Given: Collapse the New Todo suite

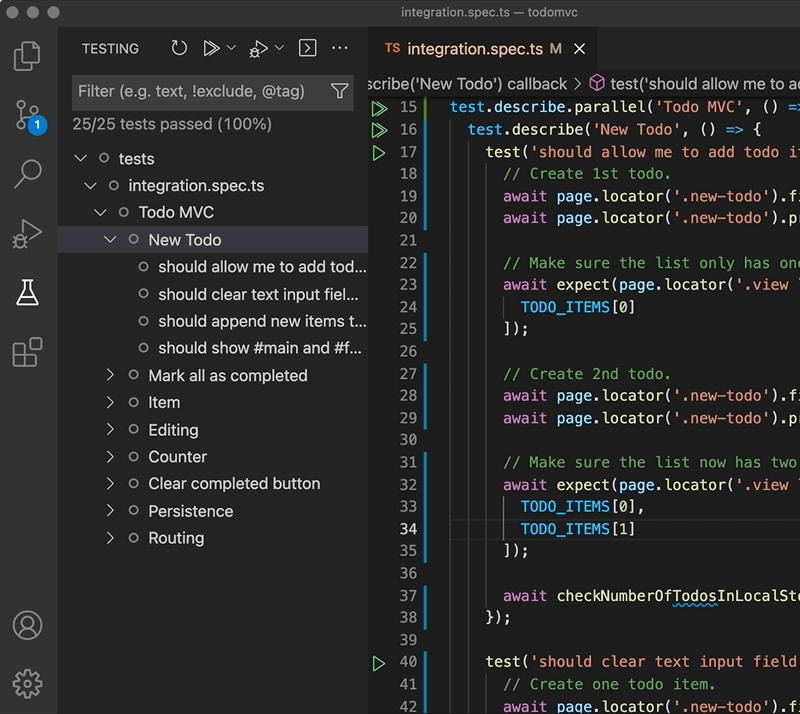Looking at the screenshot, I should pyautogui.click(x=110, y=239).
